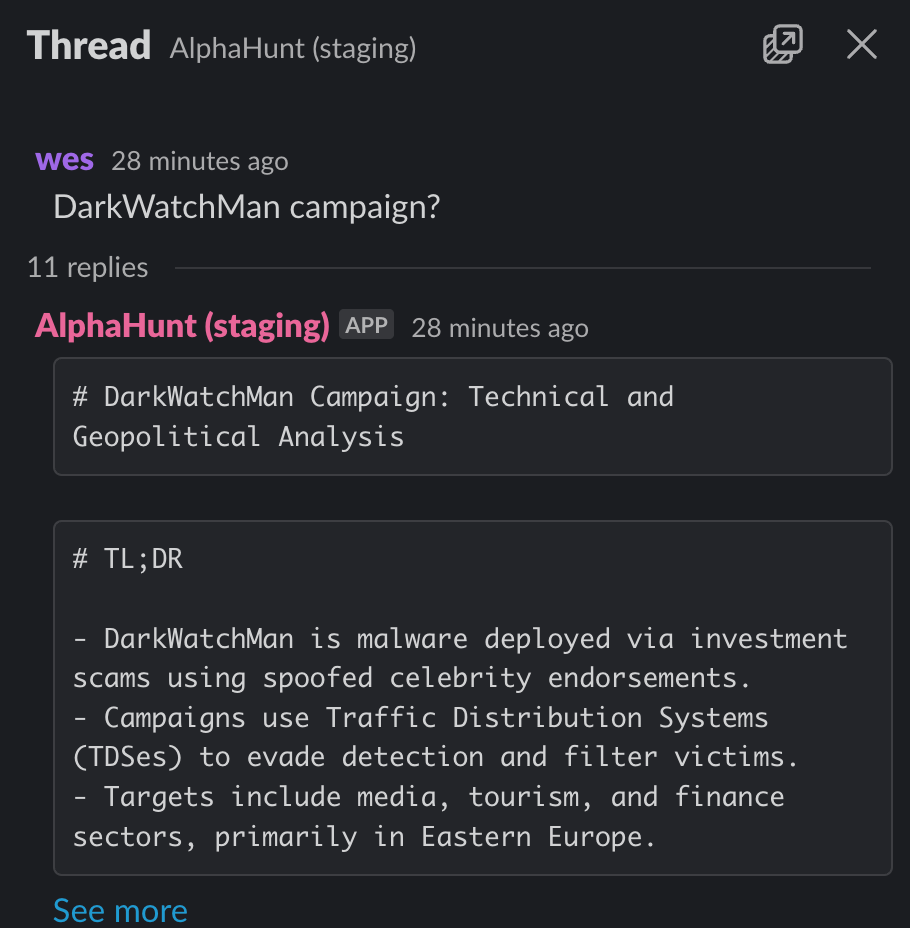Select the APP badge next to AlphaHunt
Screen dimensions: 910x928
coord(366,324)
